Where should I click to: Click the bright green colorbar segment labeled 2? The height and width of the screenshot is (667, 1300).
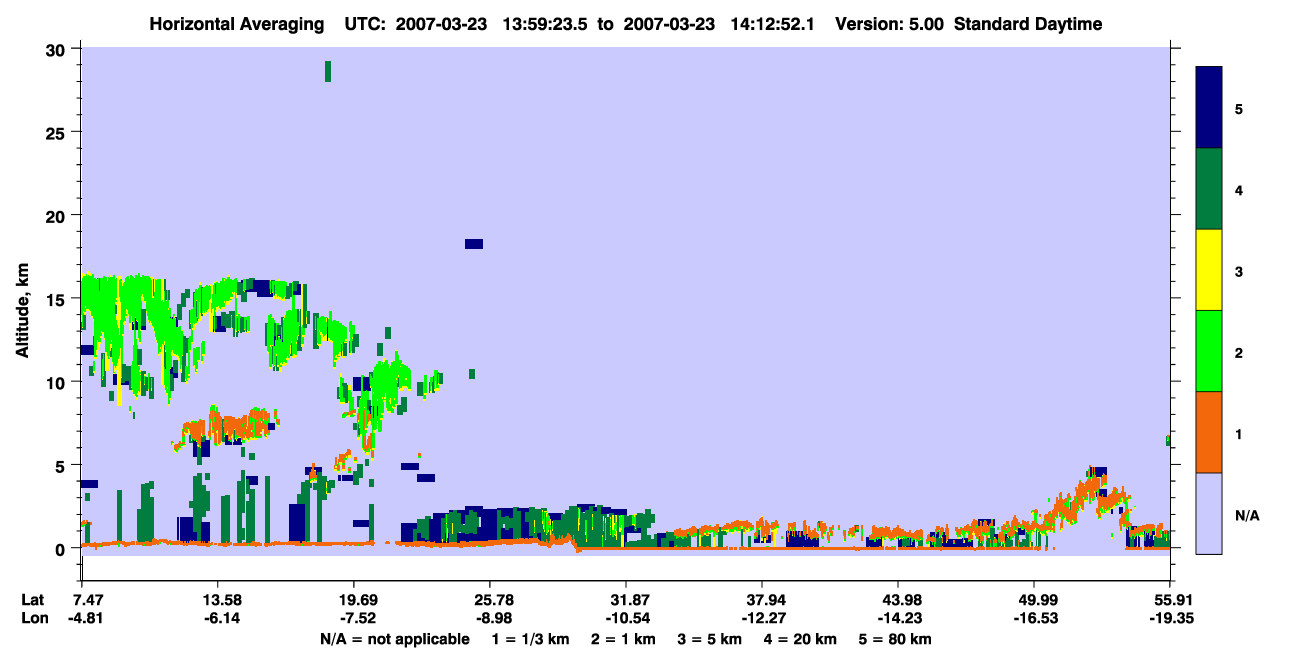click(1209, 351)
